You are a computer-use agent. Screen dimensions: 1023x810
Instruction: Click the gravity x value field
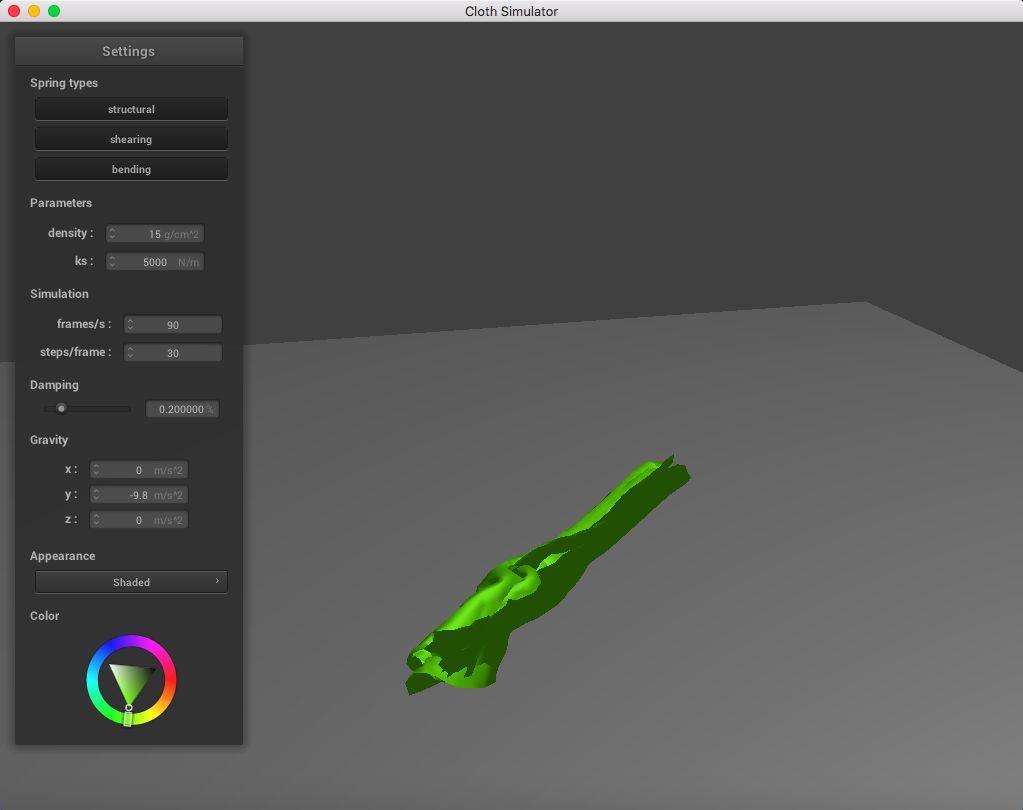(138, 470)
